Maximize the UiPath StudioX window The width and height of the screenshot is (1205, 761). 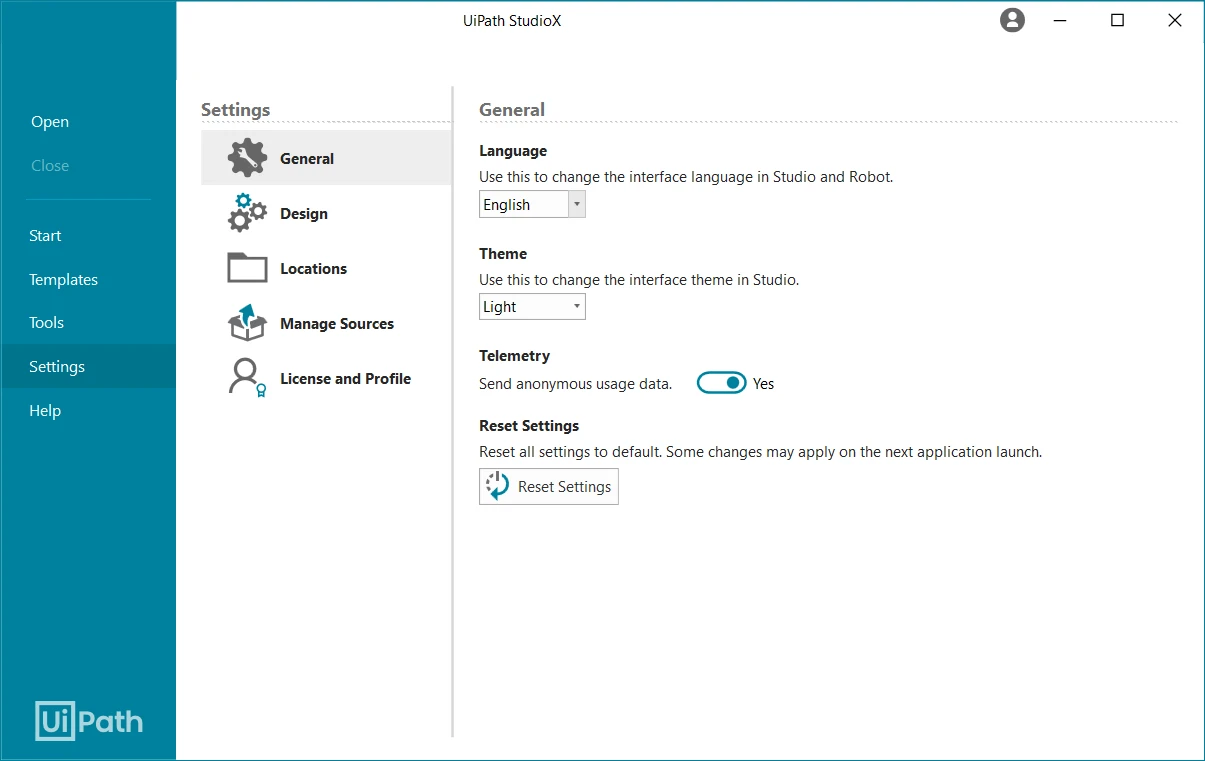point(1117,20)
